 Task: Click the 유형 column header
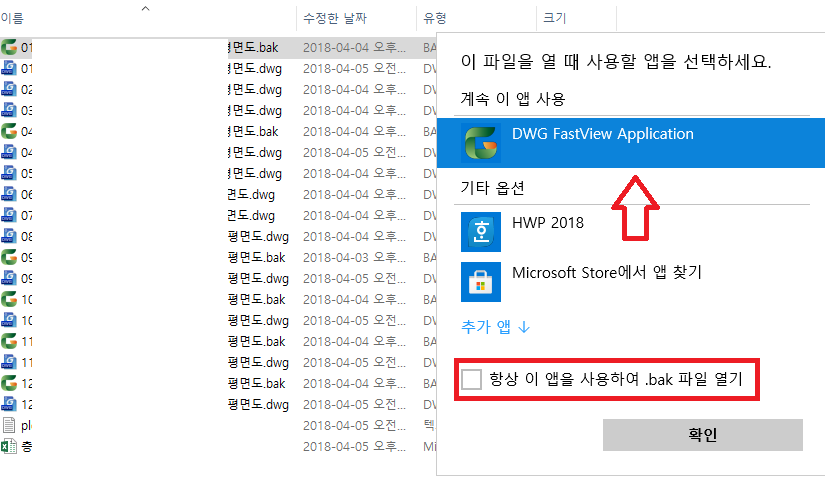435,18
